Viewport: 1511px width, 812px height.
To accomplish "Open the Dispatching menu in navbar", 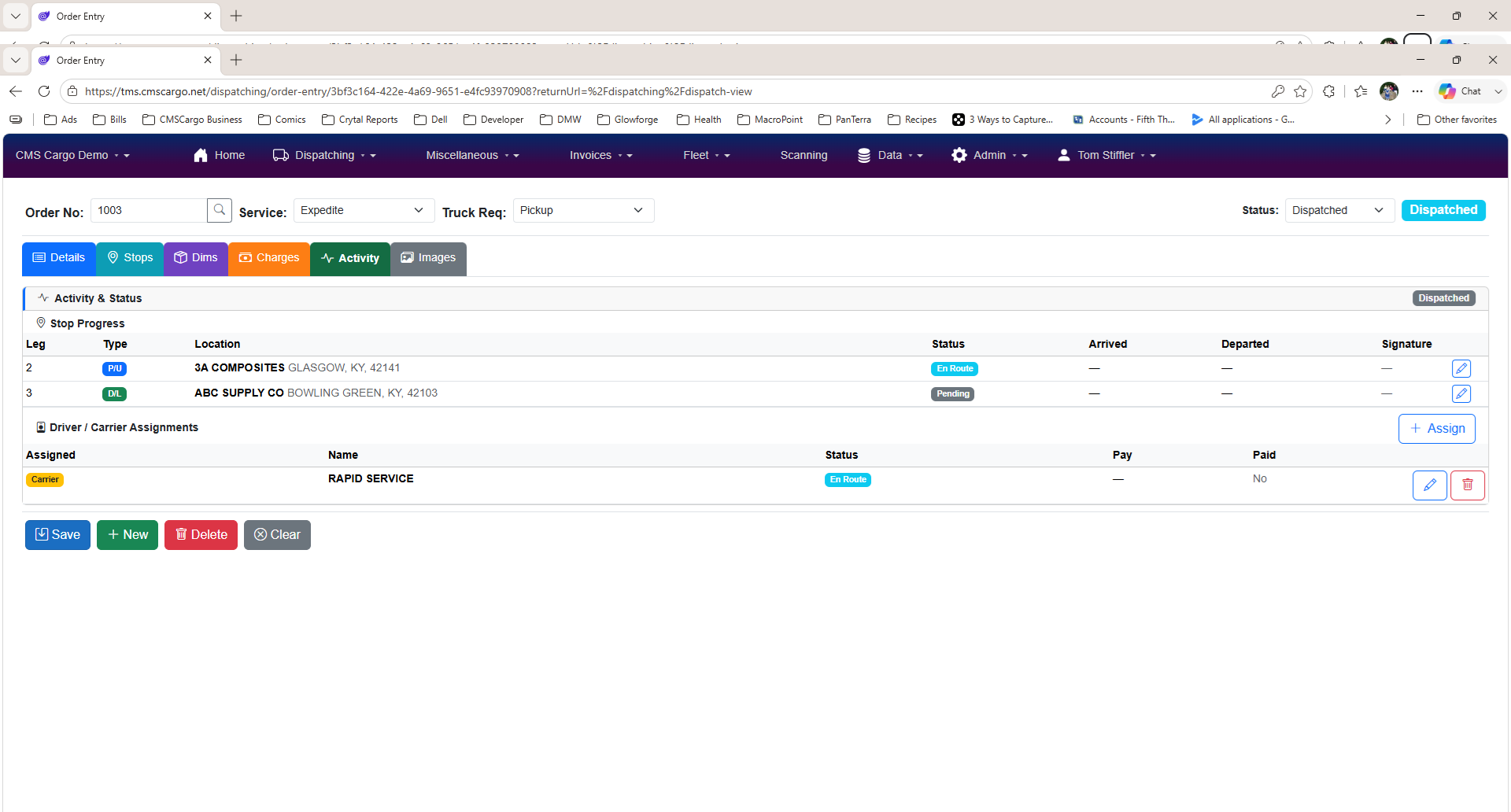I will 324,155.
